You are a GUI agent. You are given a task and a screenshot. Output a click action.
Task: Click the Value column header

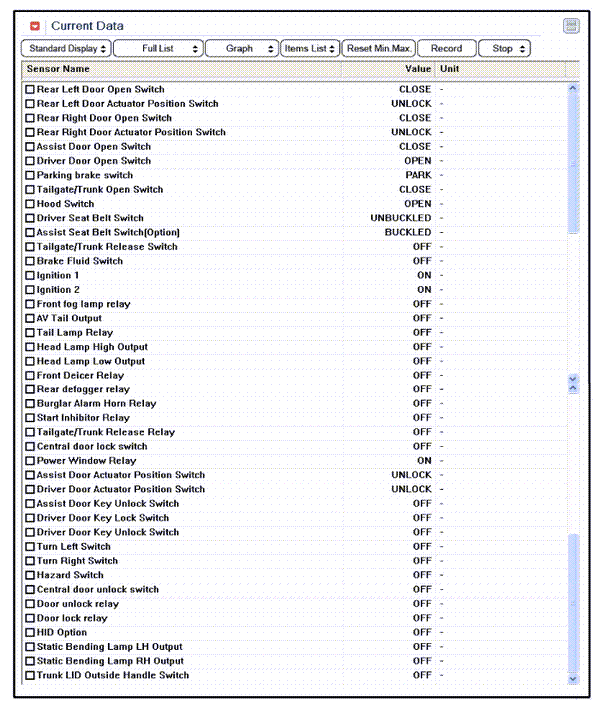coord(417,69)
